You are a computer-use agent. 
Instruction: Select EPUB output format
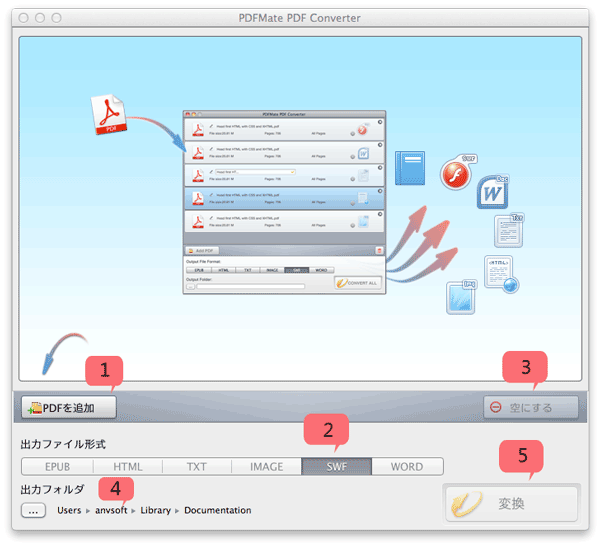57,467
